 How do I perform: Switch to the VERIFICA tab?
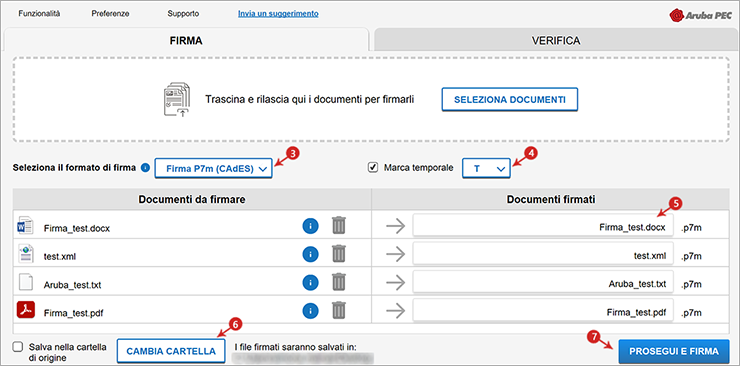555,41
